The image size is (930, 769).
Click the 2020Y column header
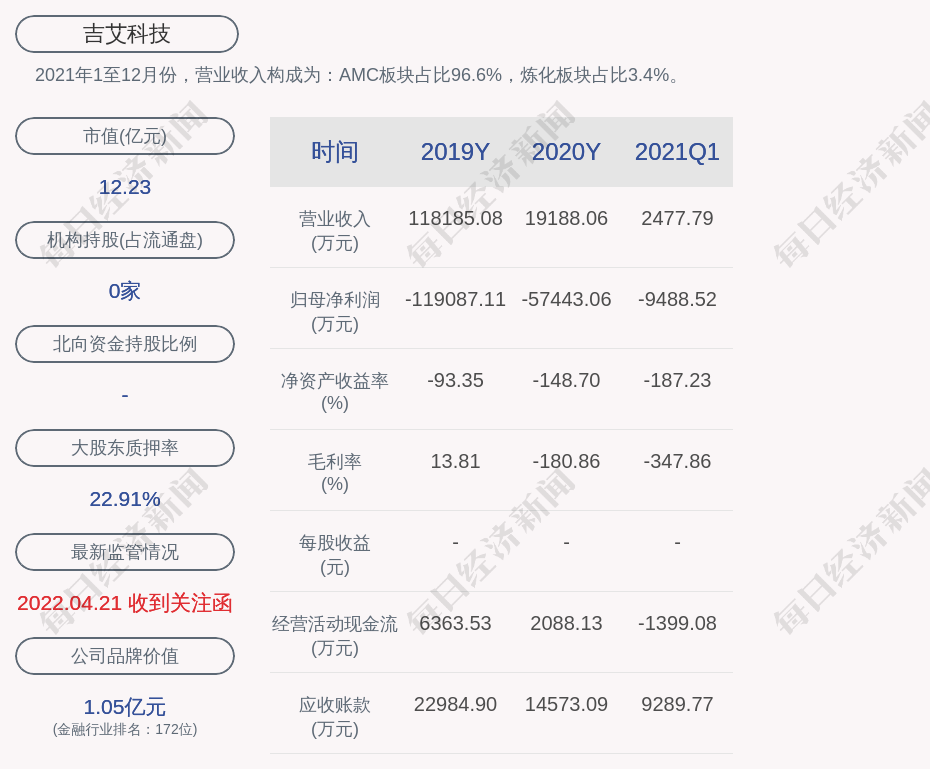point(566,152)
